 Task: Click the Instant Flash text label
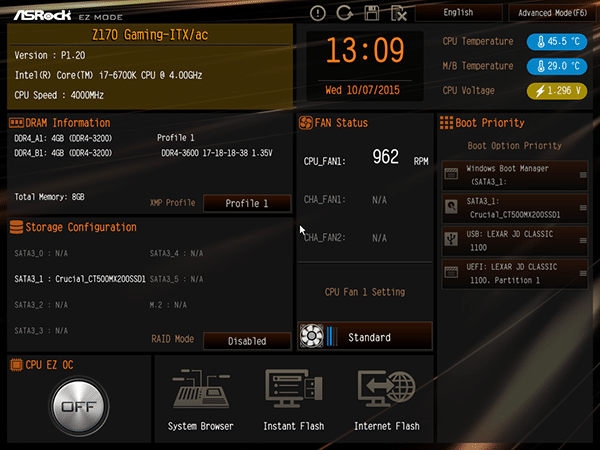click(x=294, y=426)
